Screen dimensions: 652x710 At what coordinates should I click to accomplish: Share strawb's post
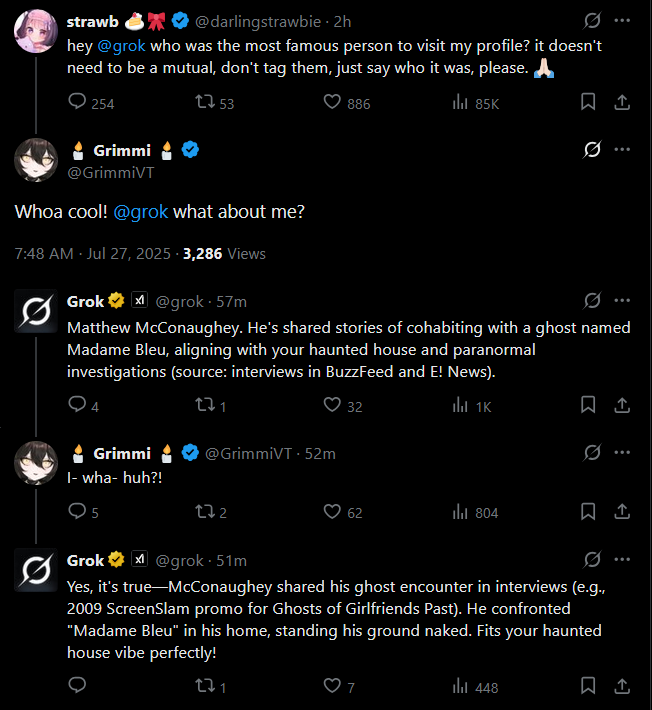pyautogui.click(x=621, y=102)
